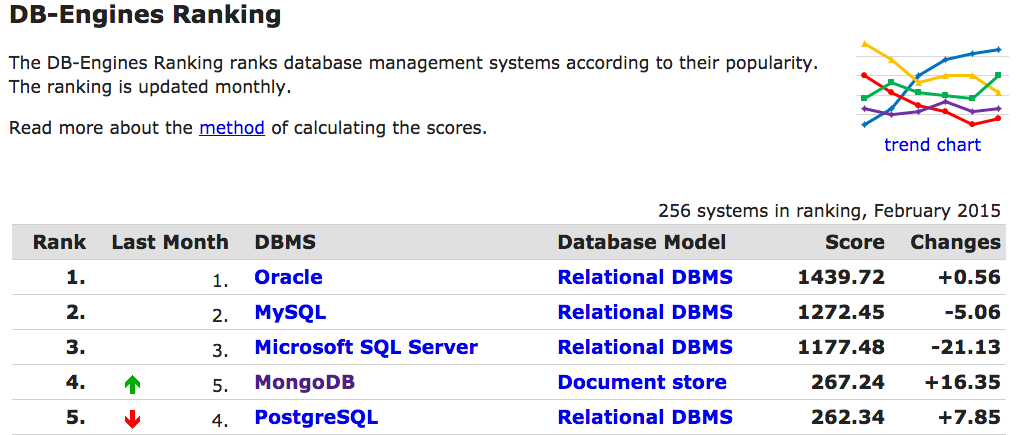This screenshot has width=1017, height=435.
Task: Select the Last Month column header
Action: [x=170, y=242]
